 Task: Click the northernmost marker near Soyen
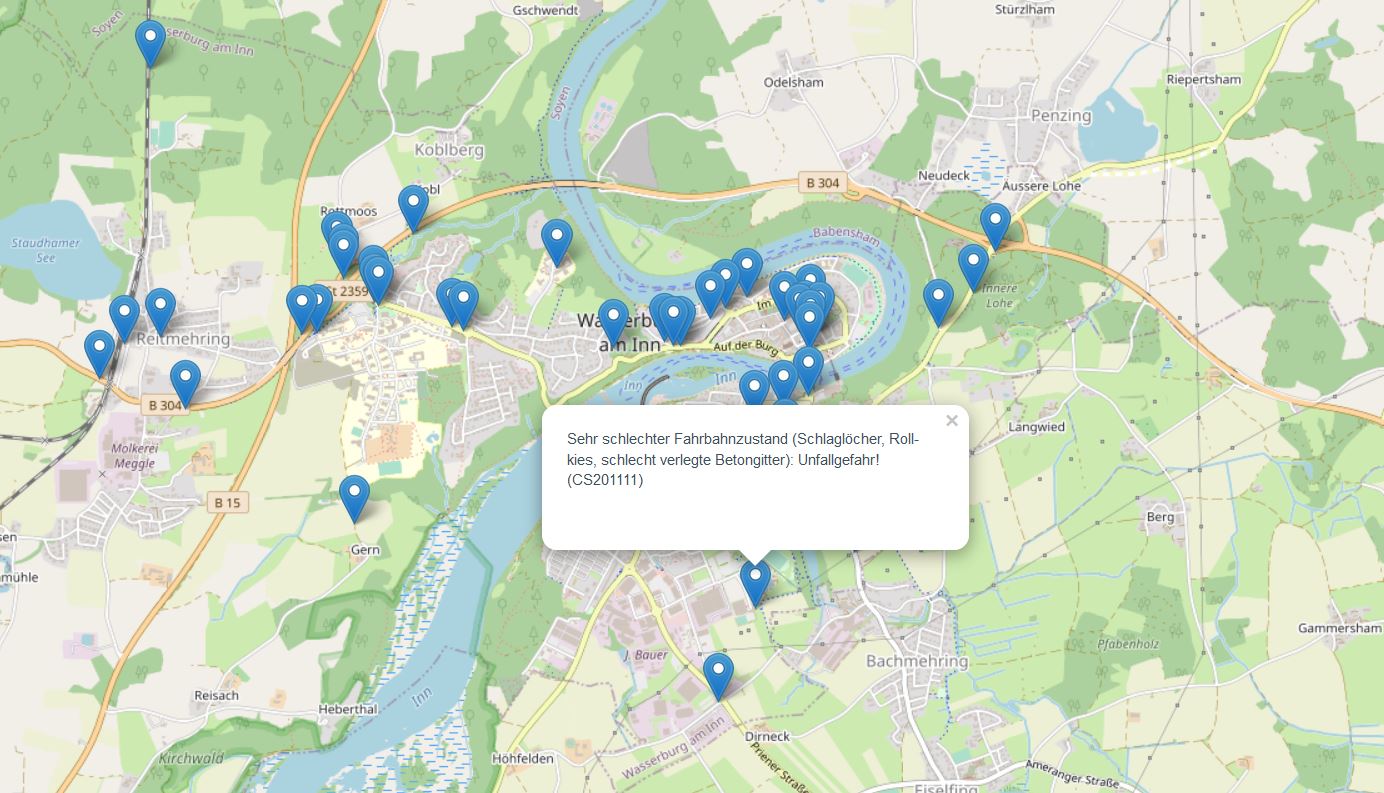click(150, 42)
